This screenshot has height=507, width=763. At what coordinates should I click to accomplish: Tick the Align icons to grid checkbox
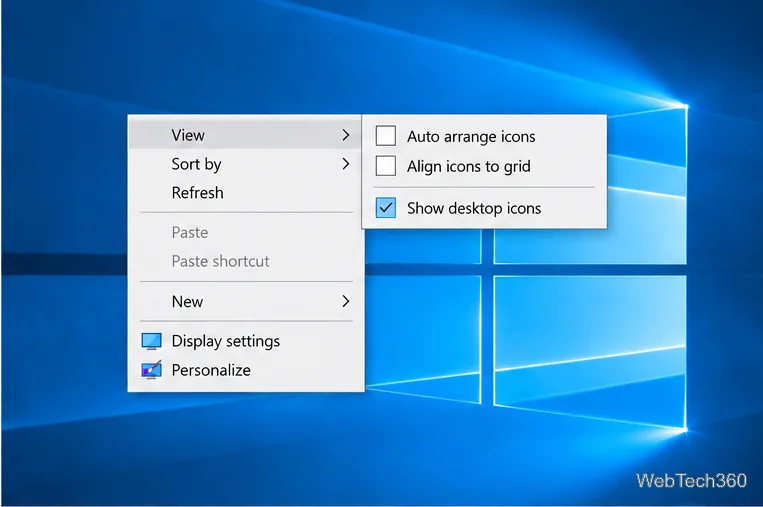[x=386, y=166]
